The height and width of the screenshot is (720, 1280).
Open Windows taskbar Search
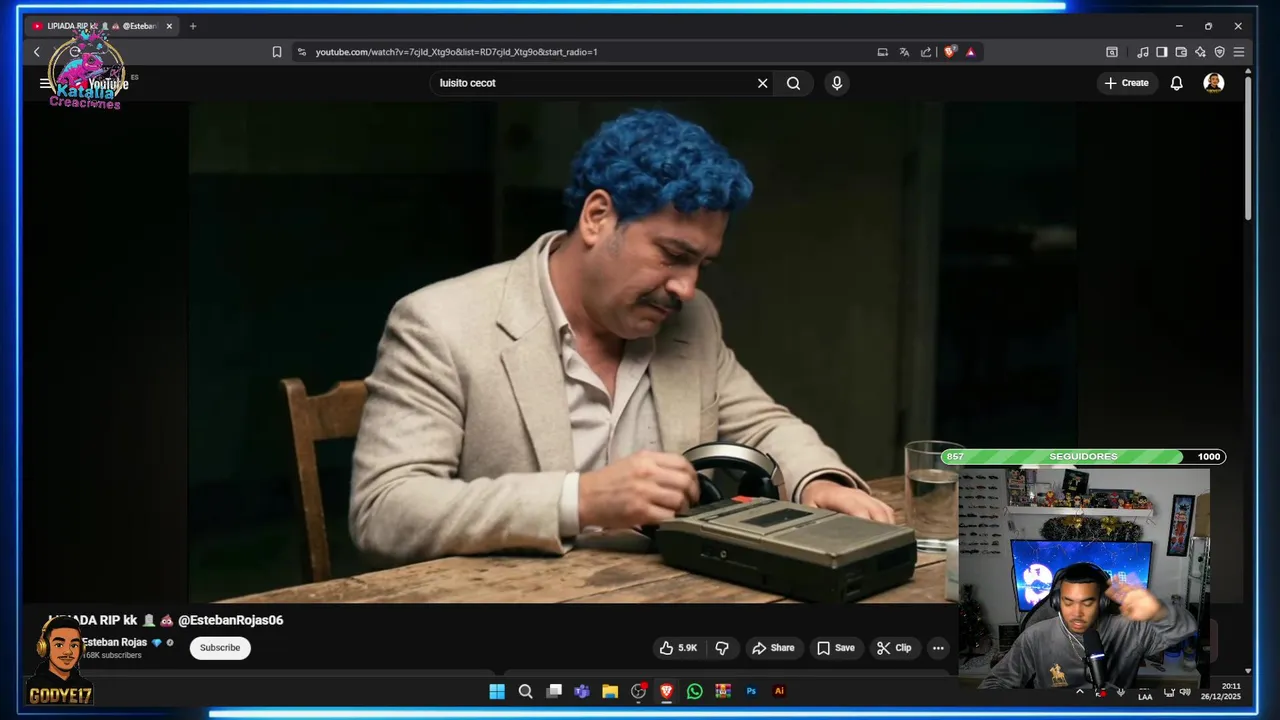[x=525, y=691]
